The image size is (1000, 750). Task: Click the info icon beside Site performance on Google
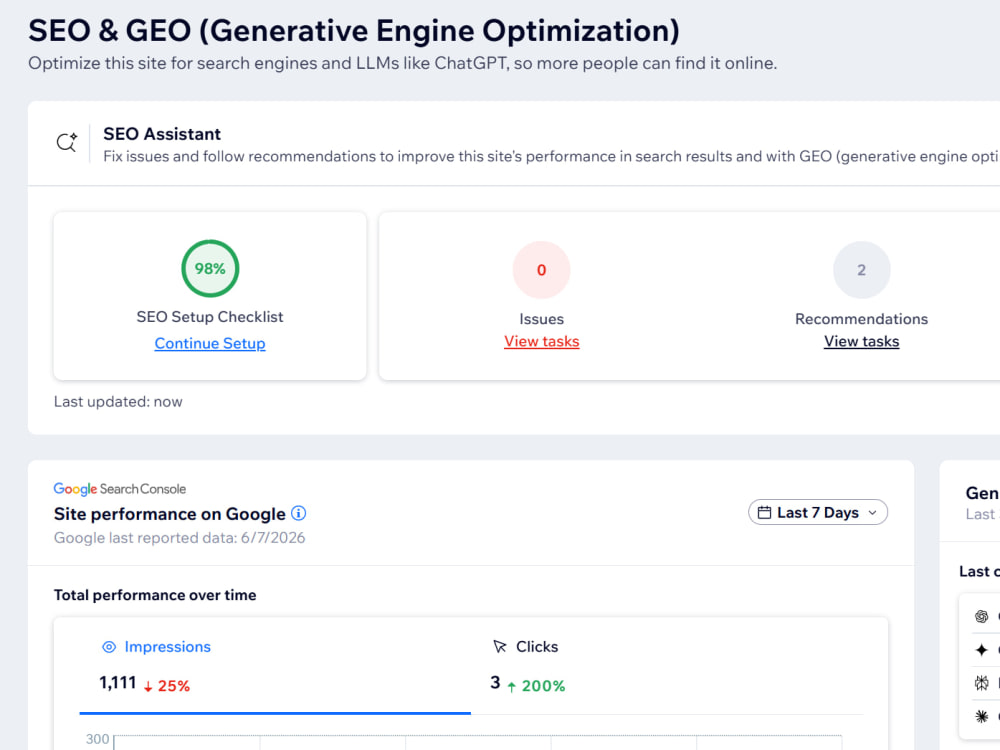[298, 513]
